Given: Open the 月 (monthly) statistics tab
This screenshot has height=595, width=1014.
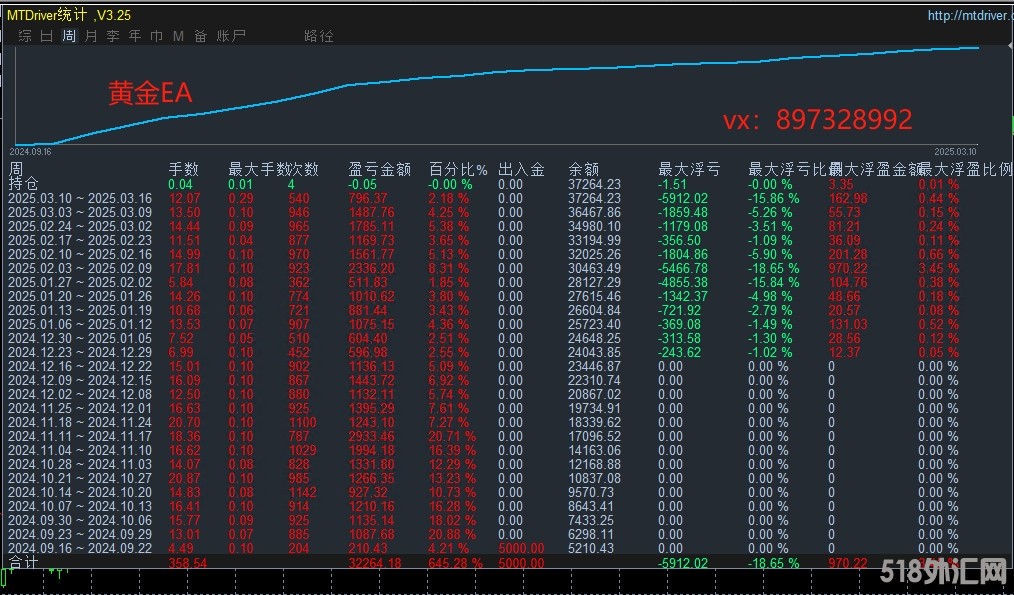Looking at the screenshot, I should click(91, 36).
